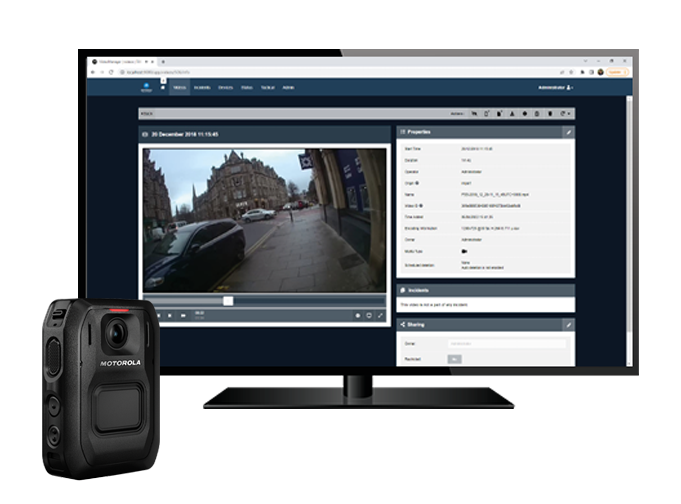Click the street video preview frame
The width and height of the screenshot is (681, 504).
click(x=264, y=218)
